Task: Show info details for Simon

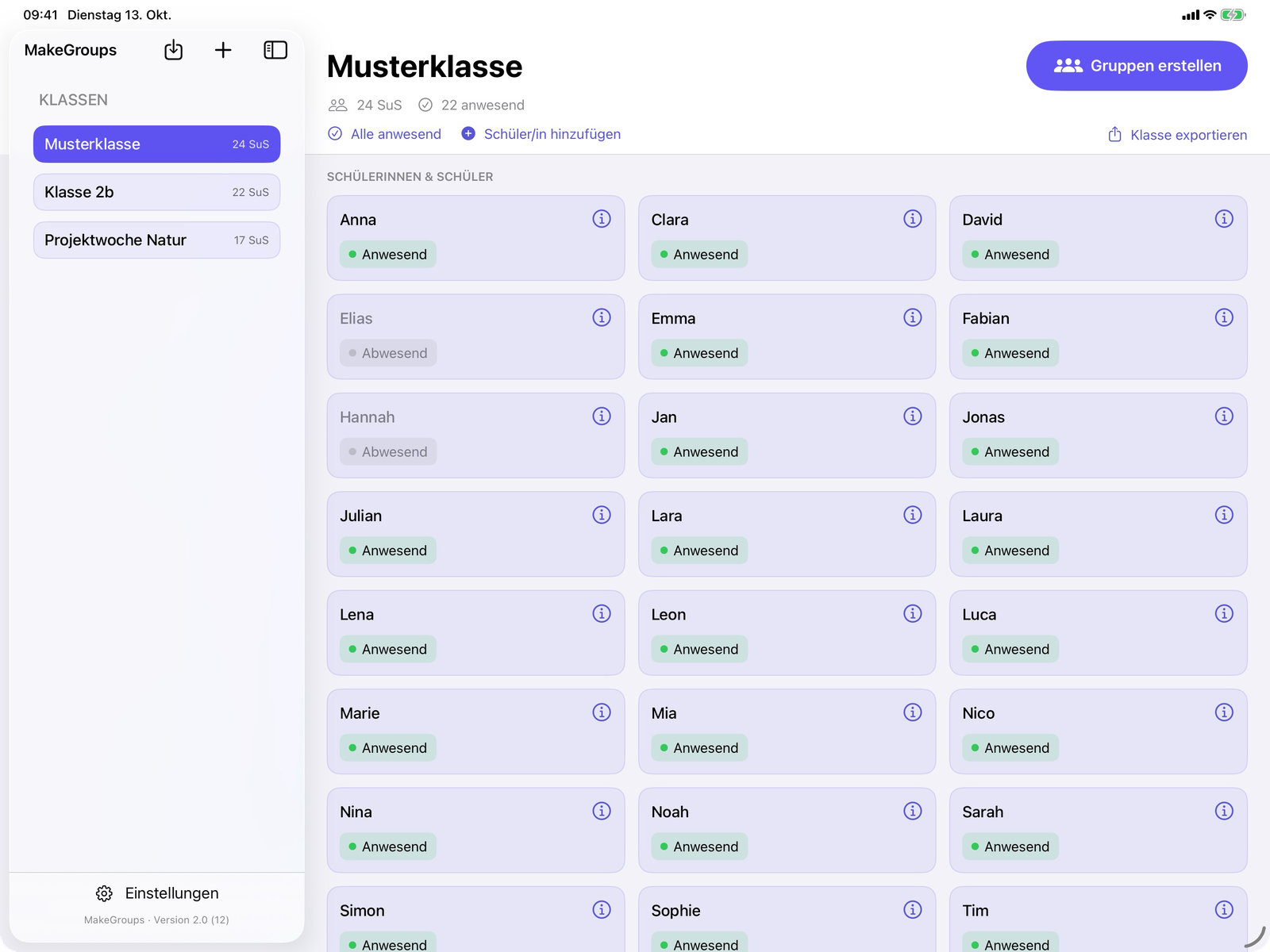Action: point(602,910)
